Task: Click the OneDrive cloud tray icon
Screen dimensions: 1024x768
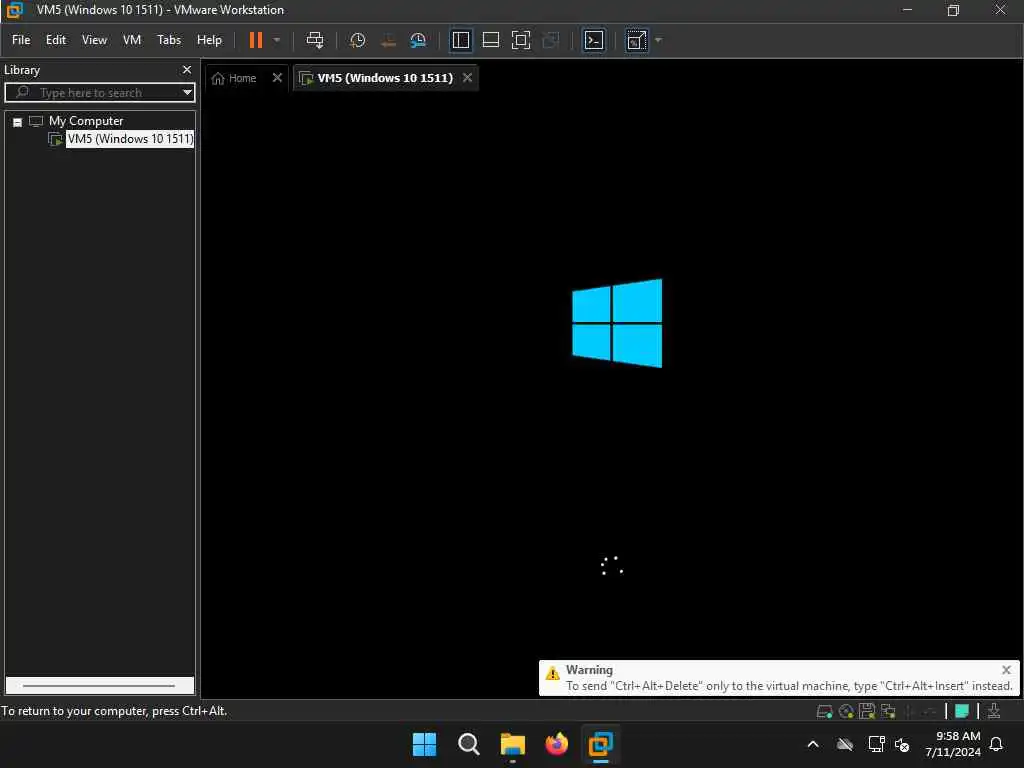Action: (845, 744)
